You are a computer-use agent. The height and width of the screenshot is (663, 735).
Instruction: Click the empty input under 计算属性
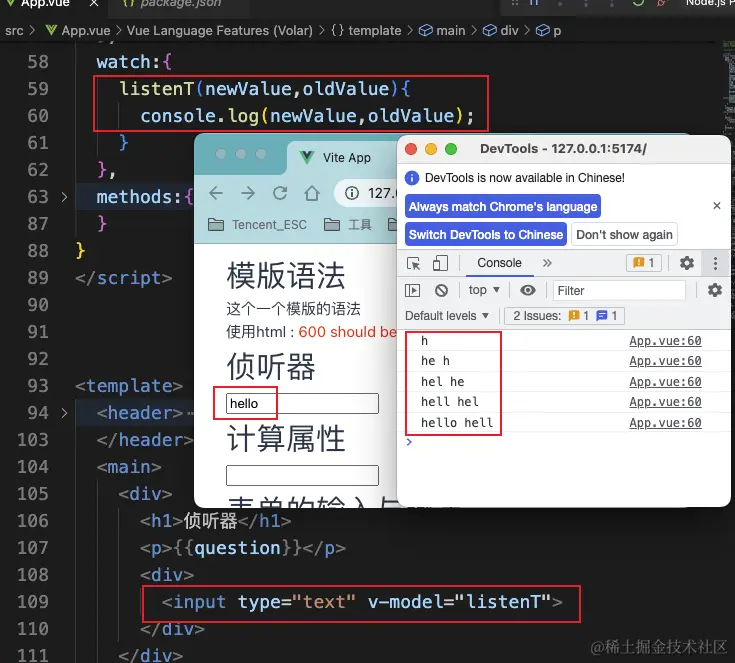coord(302,475)
